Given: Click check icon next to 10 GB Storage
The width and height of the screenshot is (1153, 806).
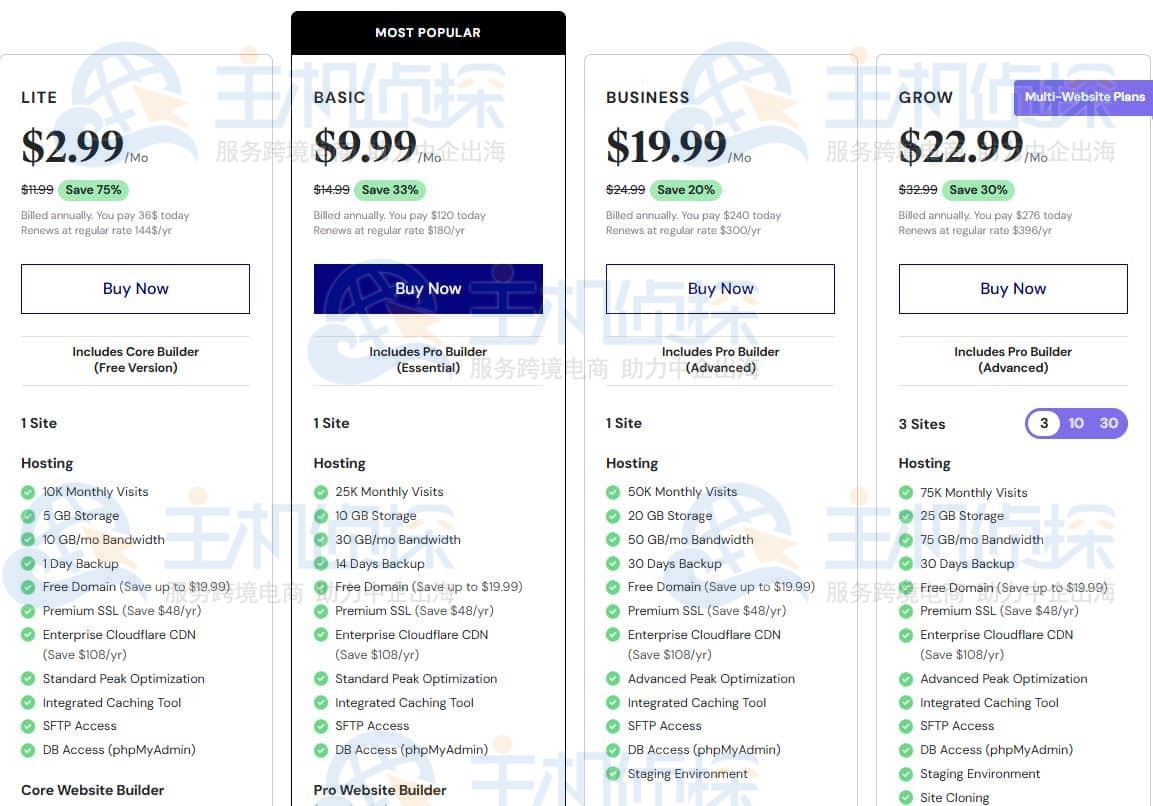Looking at the screenshot, I should click(321, 516).
